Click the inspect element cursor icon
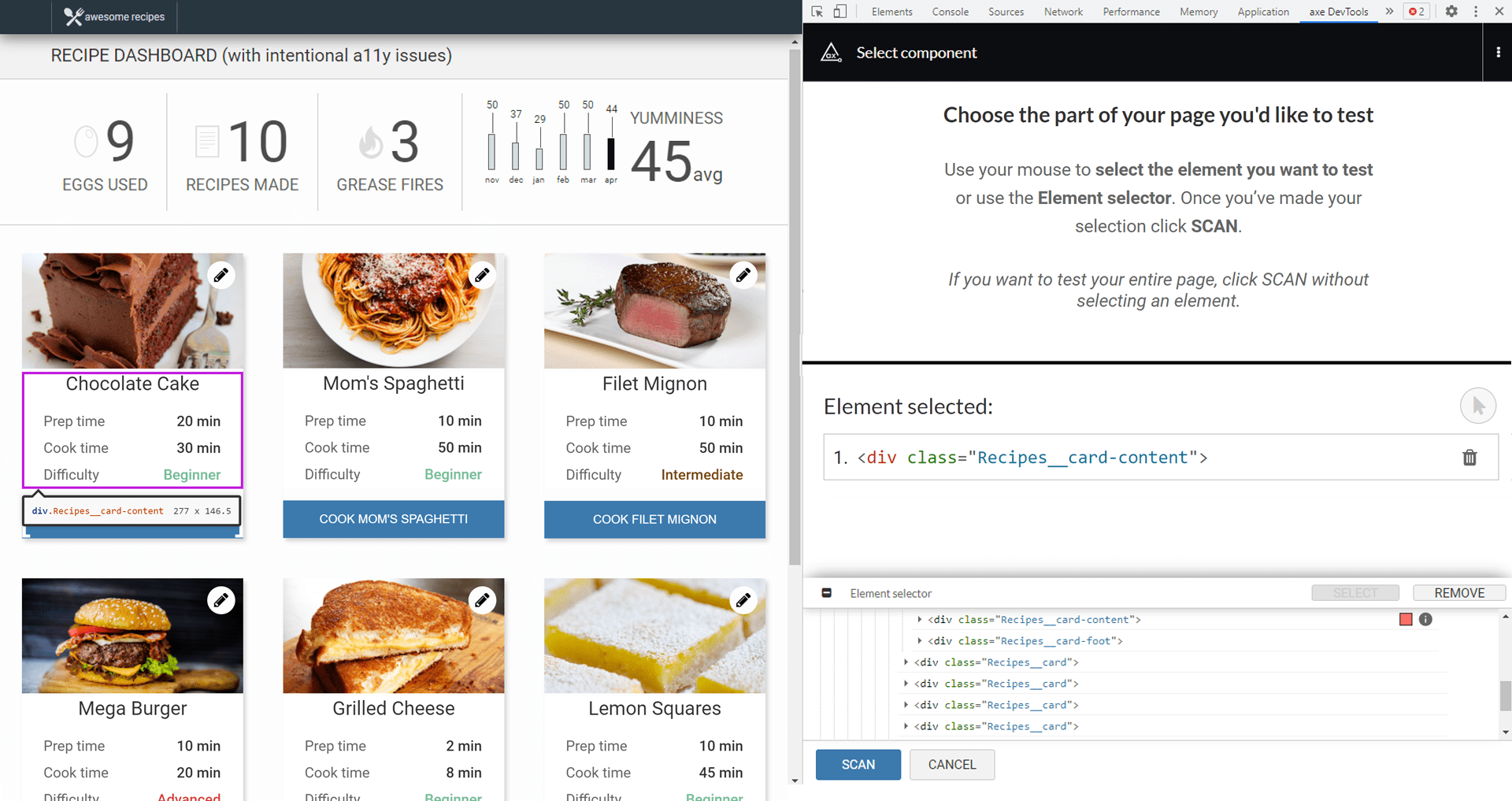The image size is (1512, 801). click(x=817, y=12)
